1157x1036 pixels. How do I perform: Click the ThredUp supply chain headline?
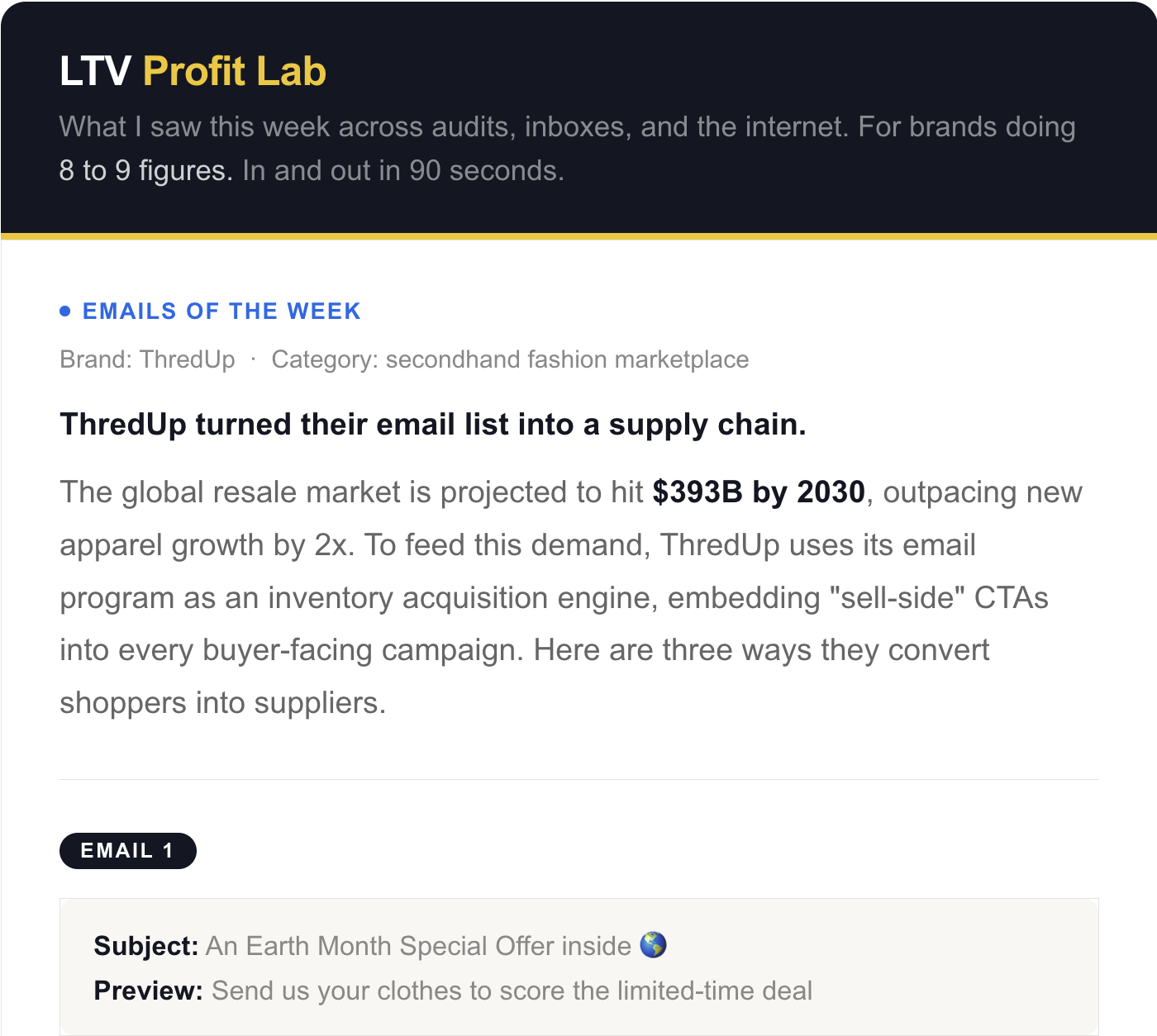[x=432, y=425]
